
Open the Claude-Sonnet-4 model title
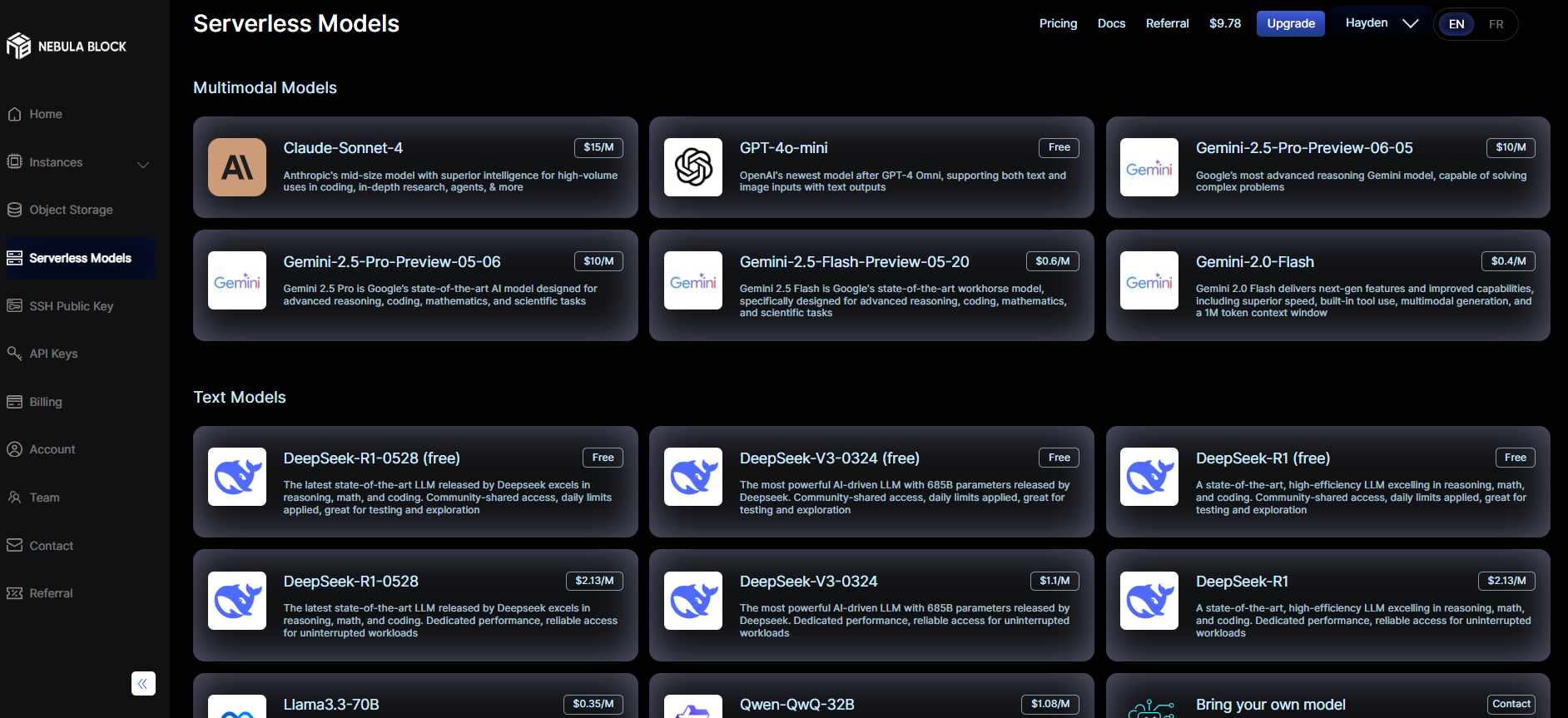[343, 148]
